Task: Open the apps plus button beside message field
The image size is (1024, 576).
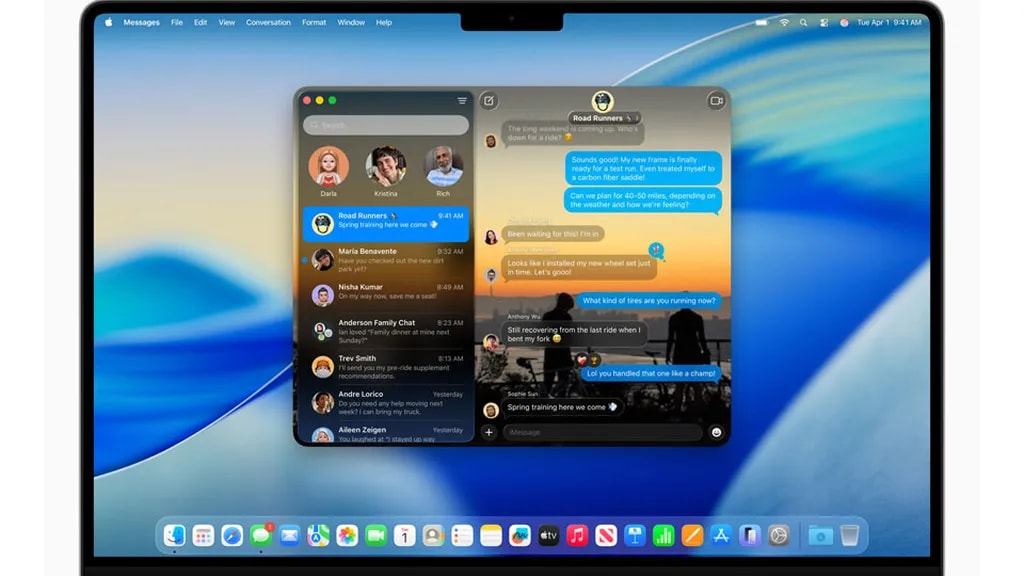Action: 489,432
